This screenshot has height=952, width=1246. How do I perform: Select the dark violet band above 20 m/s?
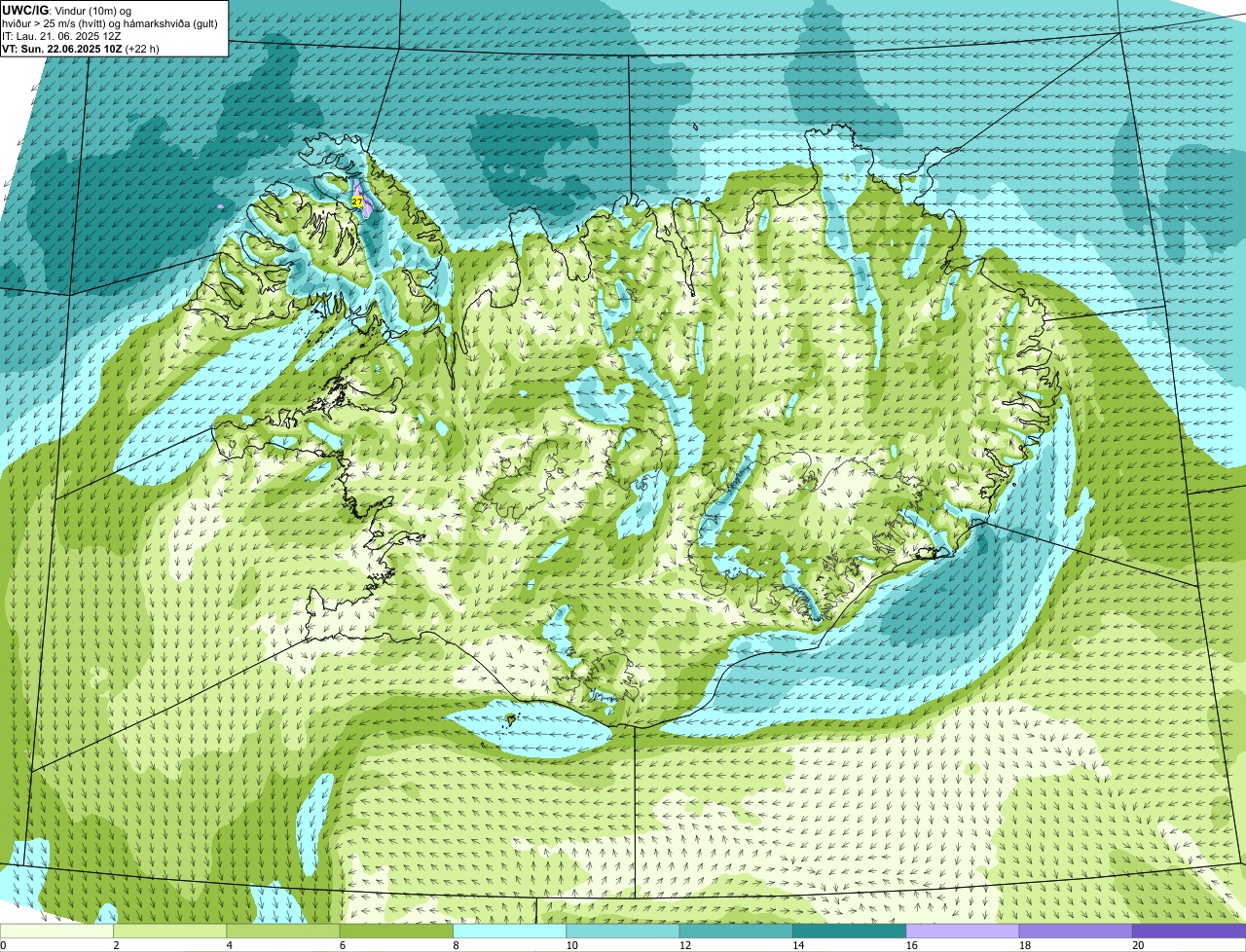pyautogui.click(x=1190, y=931)
